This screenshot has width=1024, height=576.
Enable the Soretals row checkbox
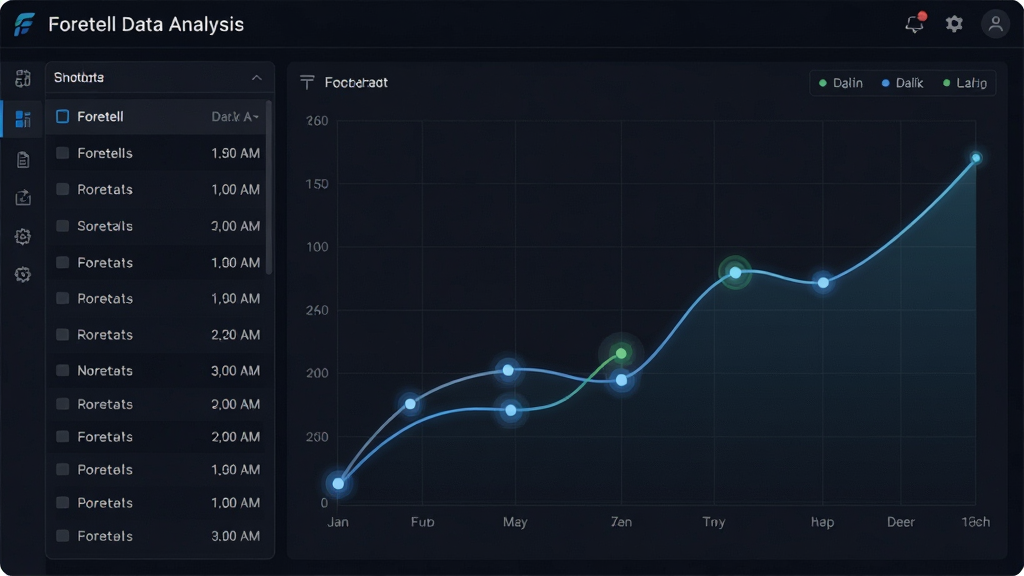[x=63, y=226]
